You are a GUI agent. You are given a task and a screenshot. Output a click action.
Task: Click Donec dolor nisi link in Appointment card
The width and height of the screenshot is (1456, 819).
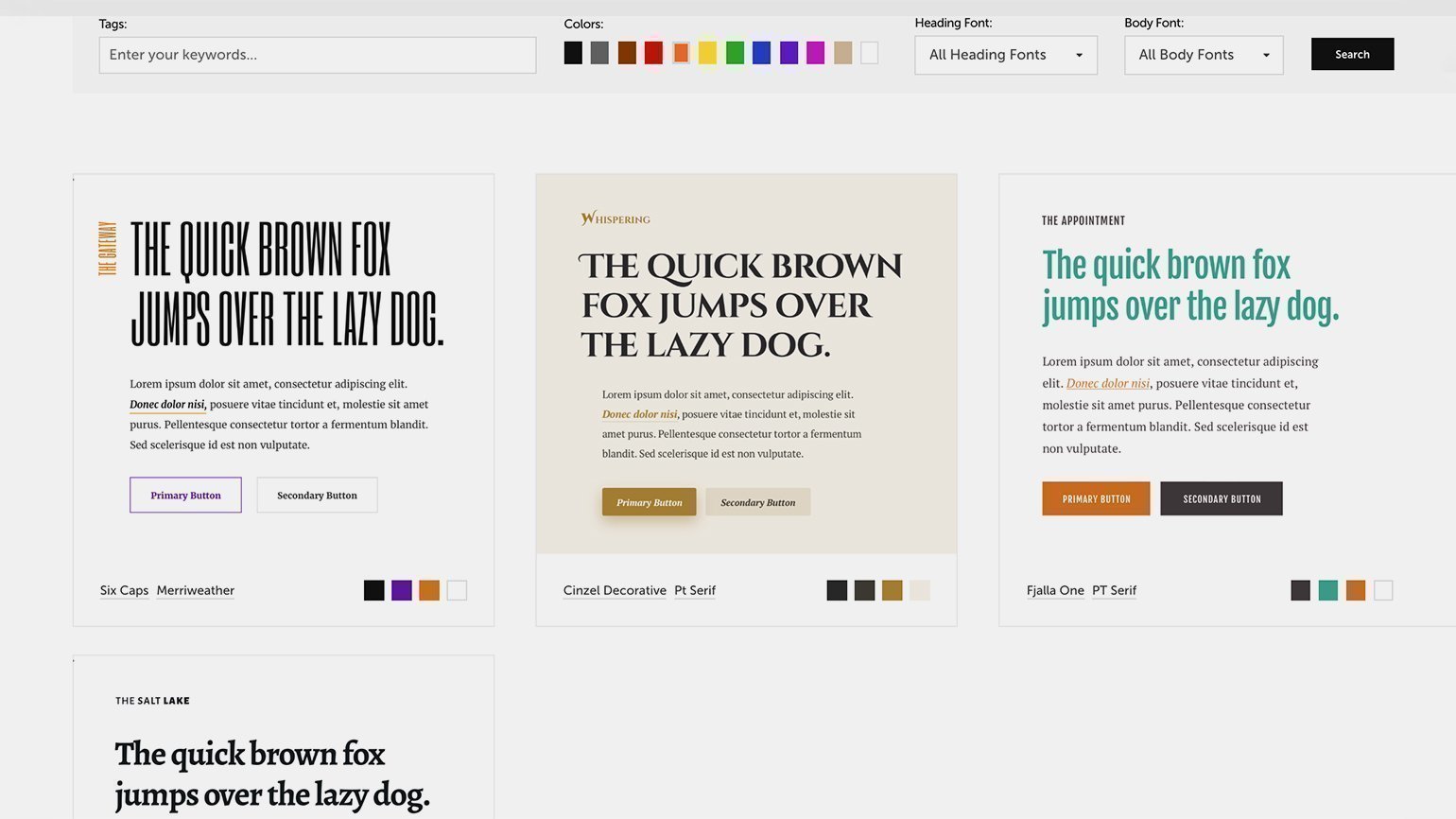pyautogui.click(x=1108, y=383)
